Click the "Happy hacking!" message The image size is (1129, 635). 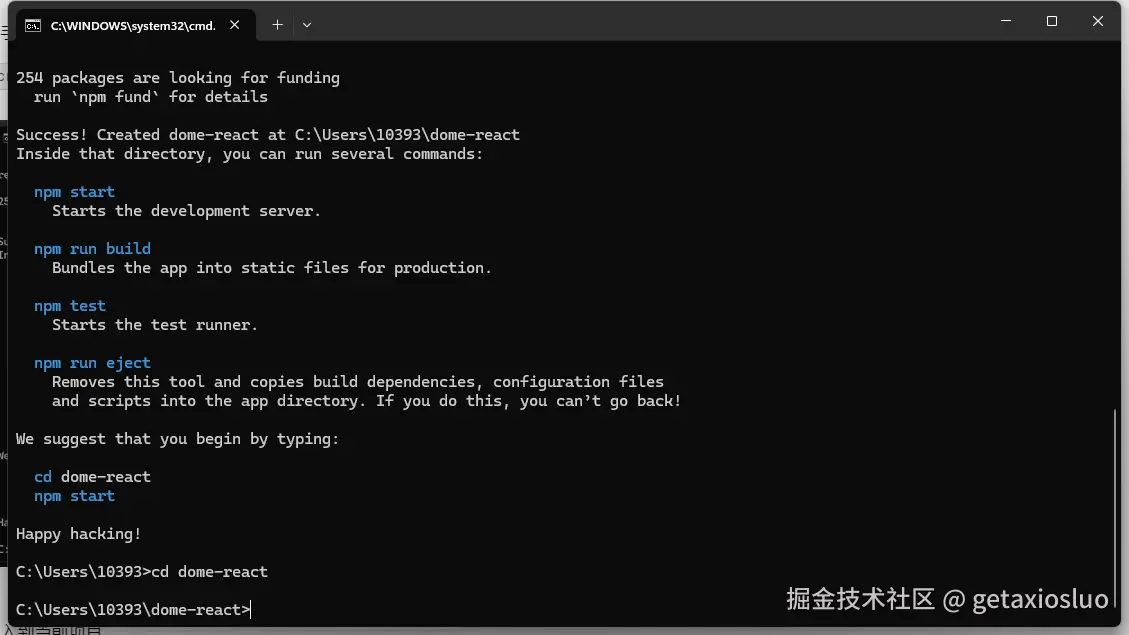tap(79, 534)
